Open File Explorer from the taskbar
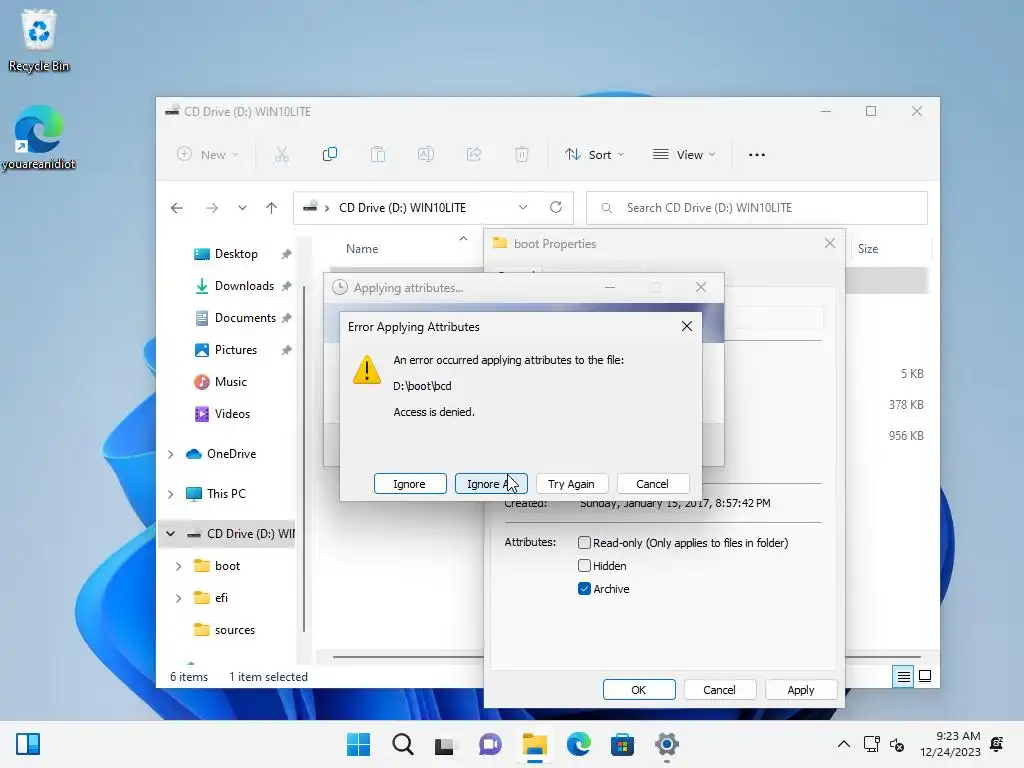Screen dimensions: 1024x768 (534, 744)
